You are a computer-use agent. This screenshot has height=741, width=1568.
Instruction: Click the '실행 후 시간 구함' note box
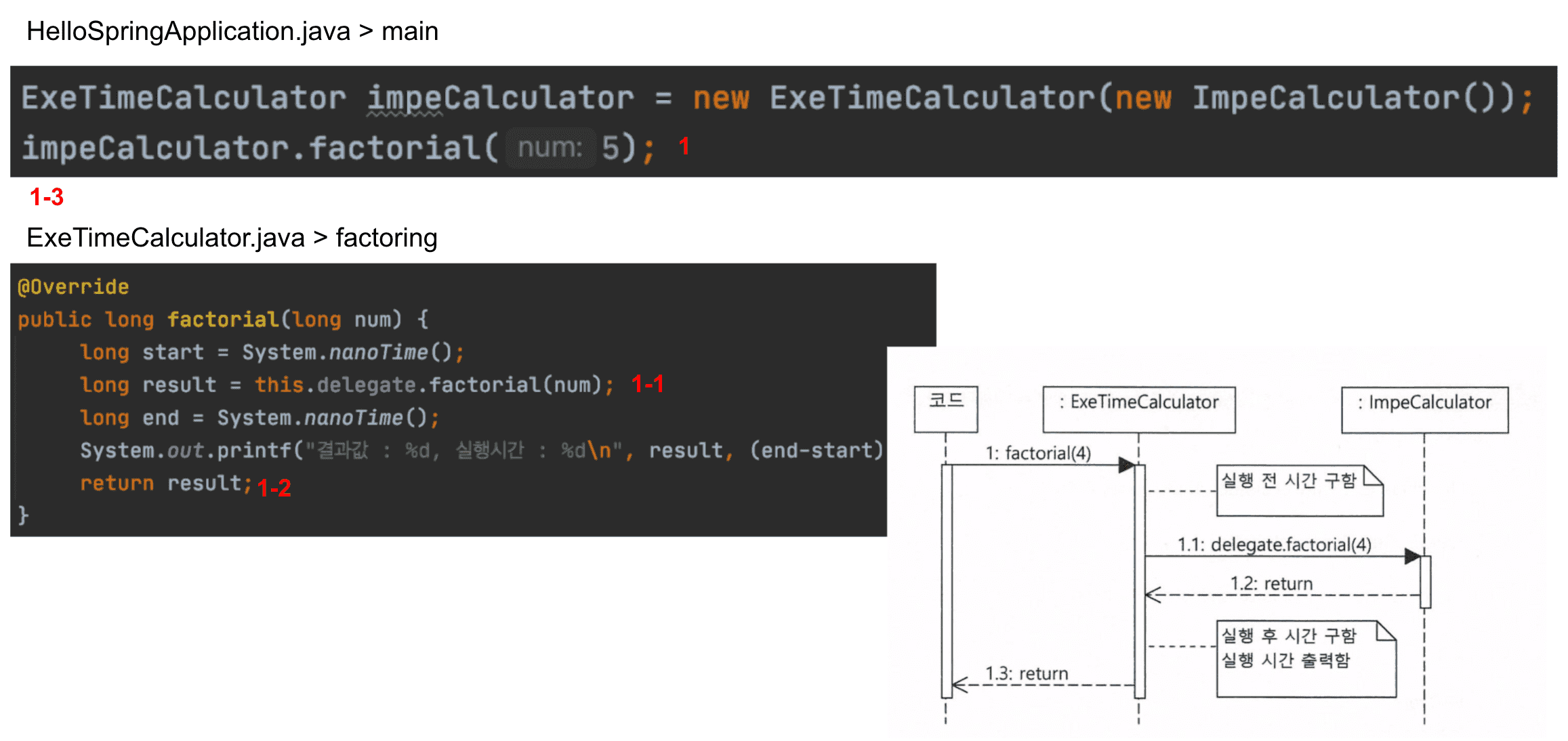click(x=1305, y=657)
